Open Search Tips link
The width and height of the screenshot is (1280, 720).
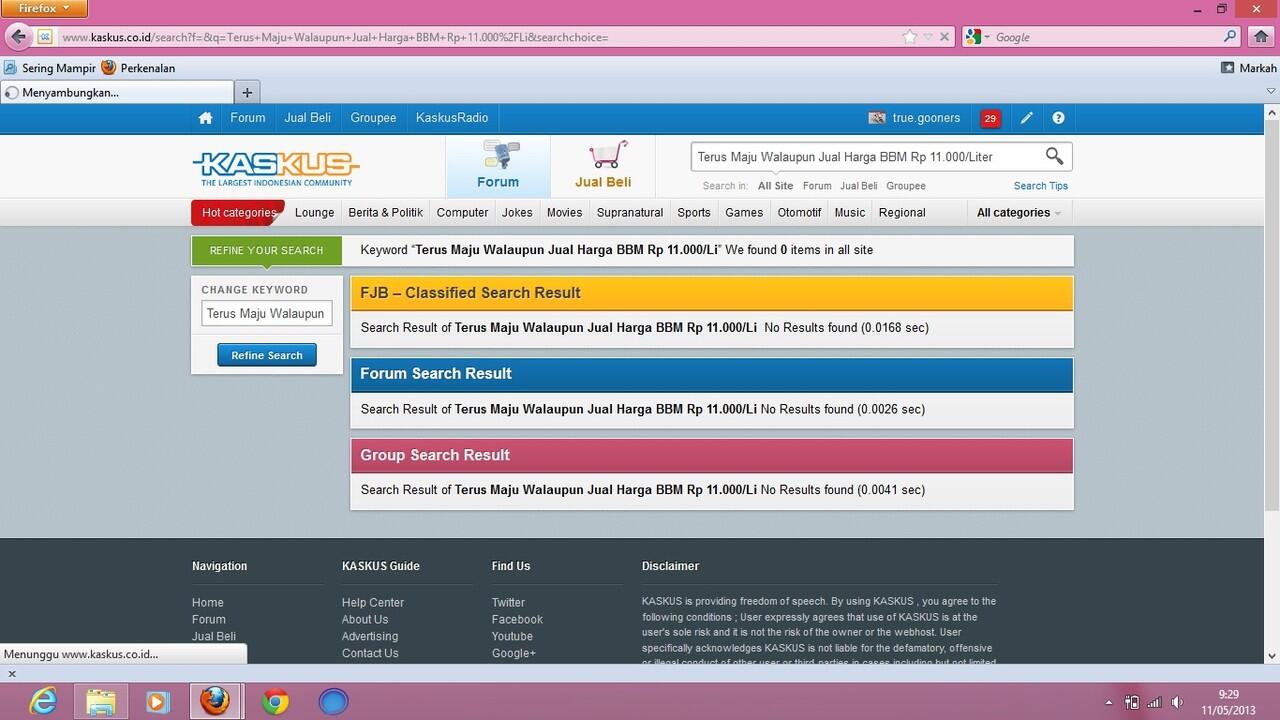(1040, 186)
